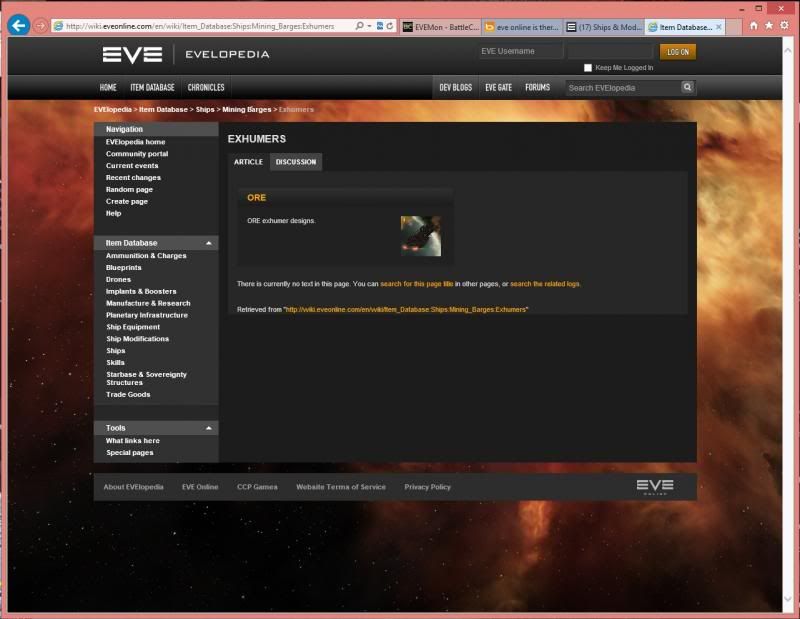
Task: Open the browser favorites star icon
Action: 768,26
